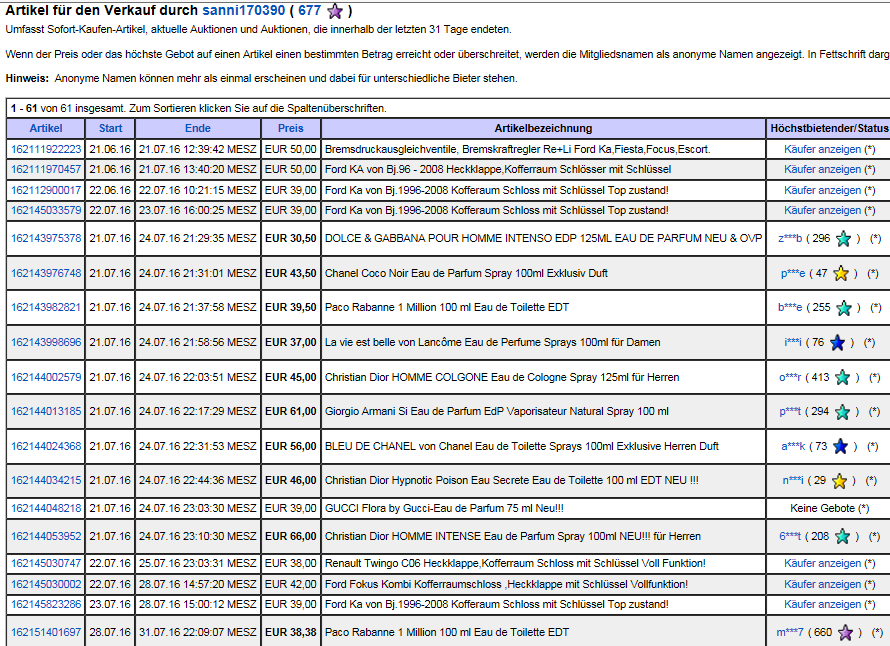Open item 162112900017
The width and height of the screenshot is (890, 646).
[x=46, y=190]
